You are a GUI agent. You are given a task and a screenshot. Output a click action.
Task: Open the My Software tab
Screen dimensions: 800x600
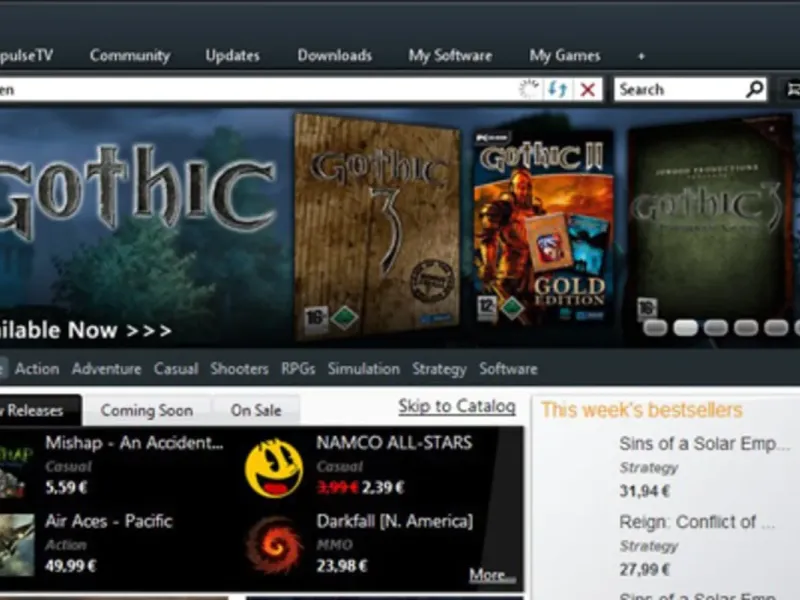(x=450, y=55)
